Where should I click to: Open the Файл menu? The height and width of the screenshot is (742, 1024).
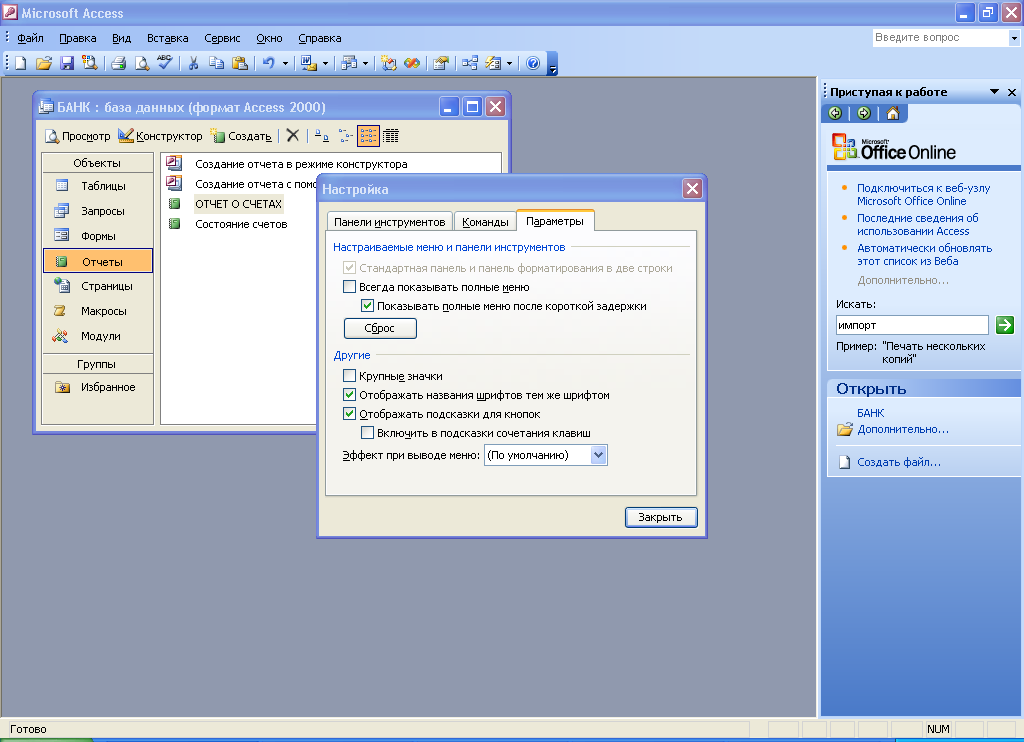point(30,38)
